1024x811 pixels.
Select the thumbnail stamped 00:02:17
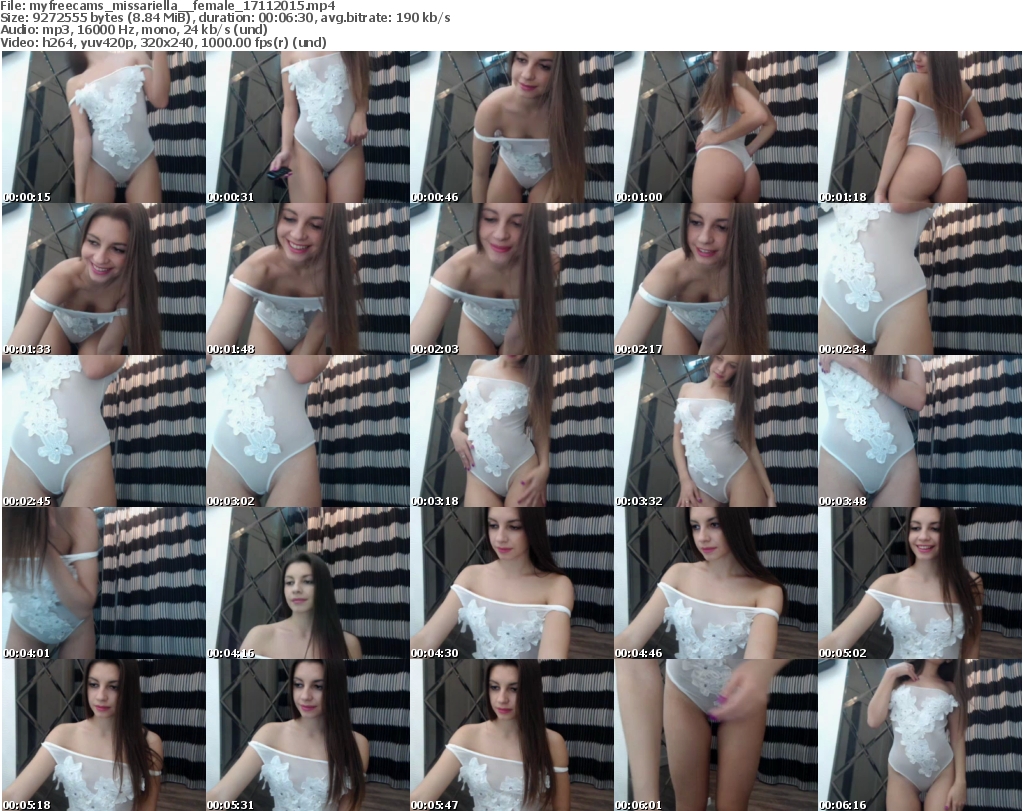coord(716,279)
